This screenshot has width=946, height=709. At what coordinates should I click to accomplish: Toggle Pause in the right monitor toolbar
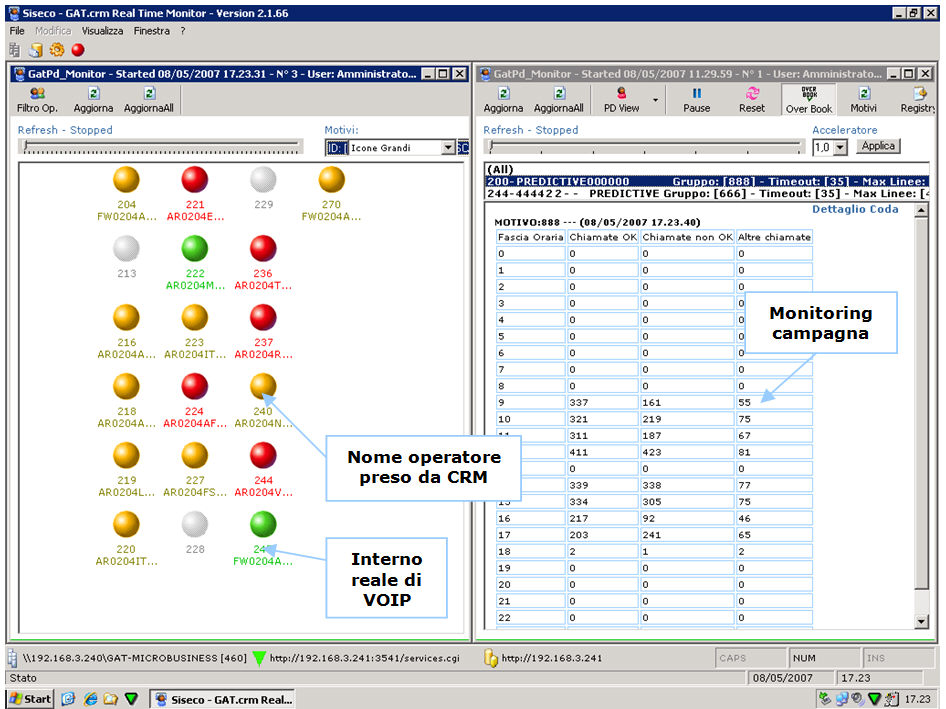(697, 99)
